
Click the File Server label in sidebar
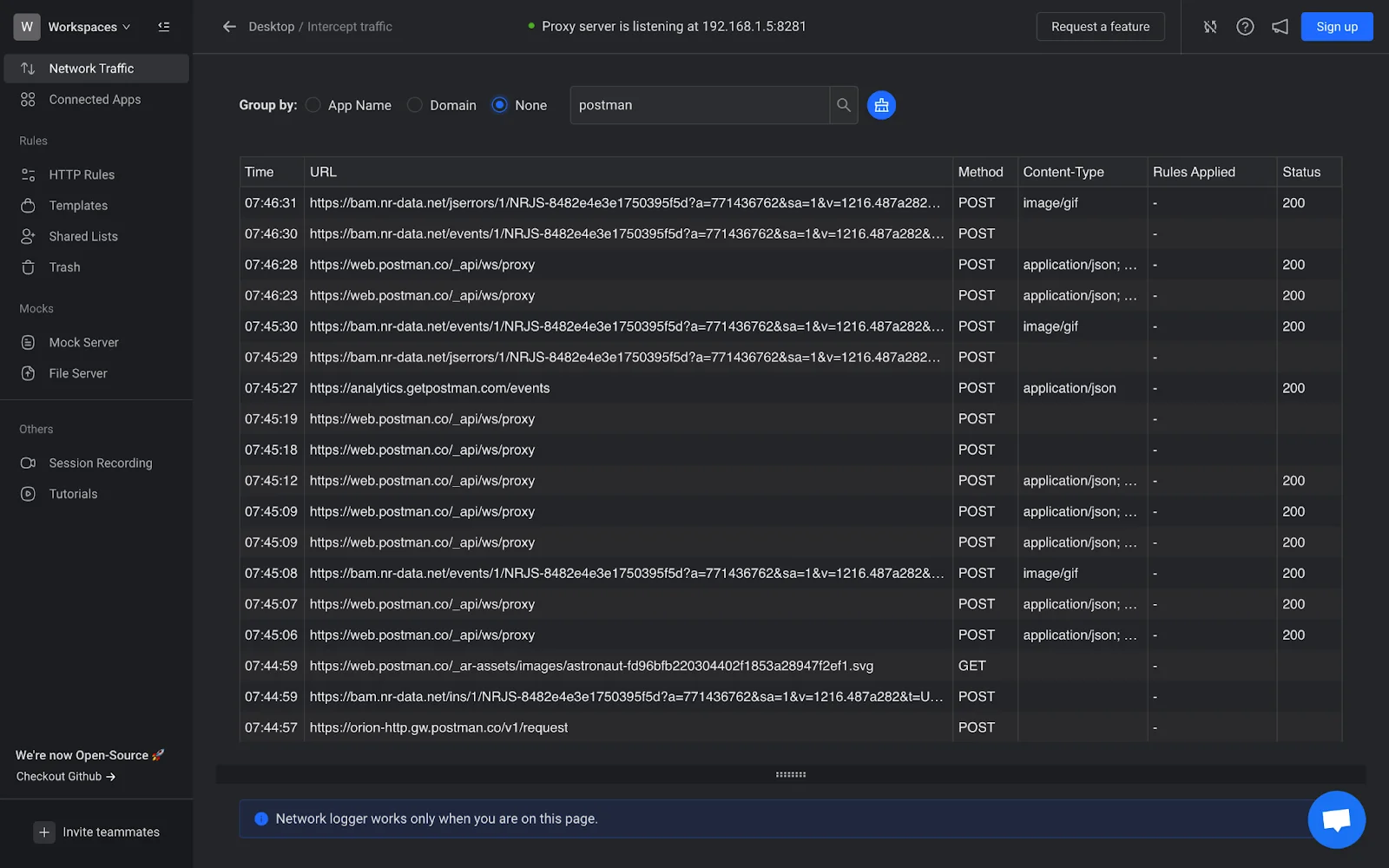point(78,373)
